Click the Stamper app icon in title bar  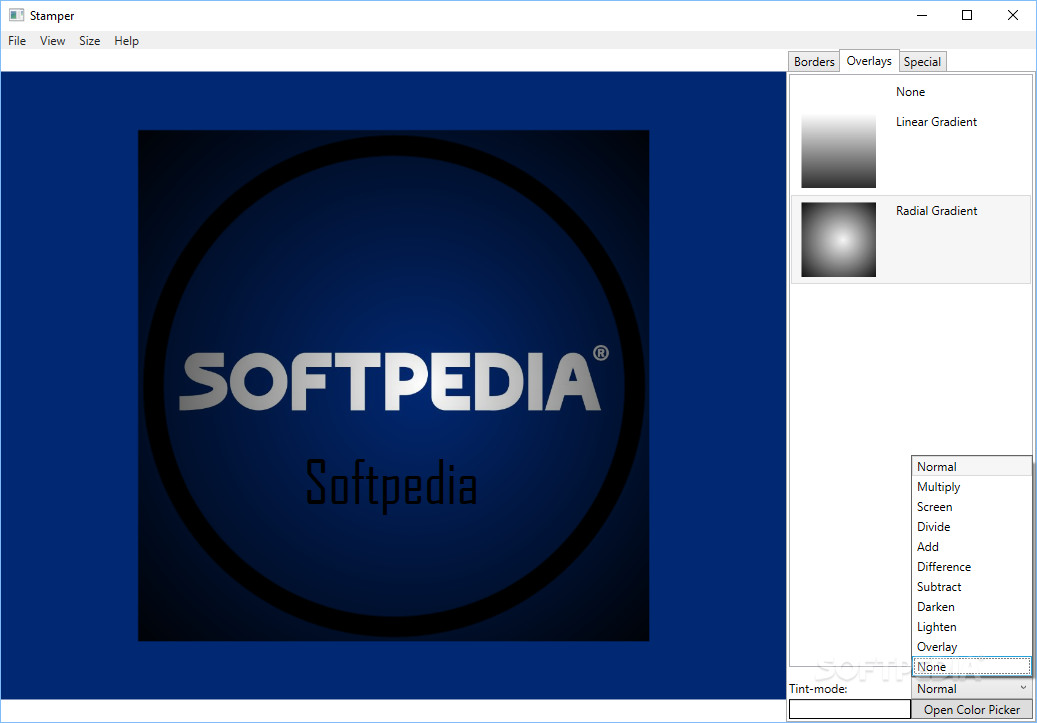click(x=17, y=15)
